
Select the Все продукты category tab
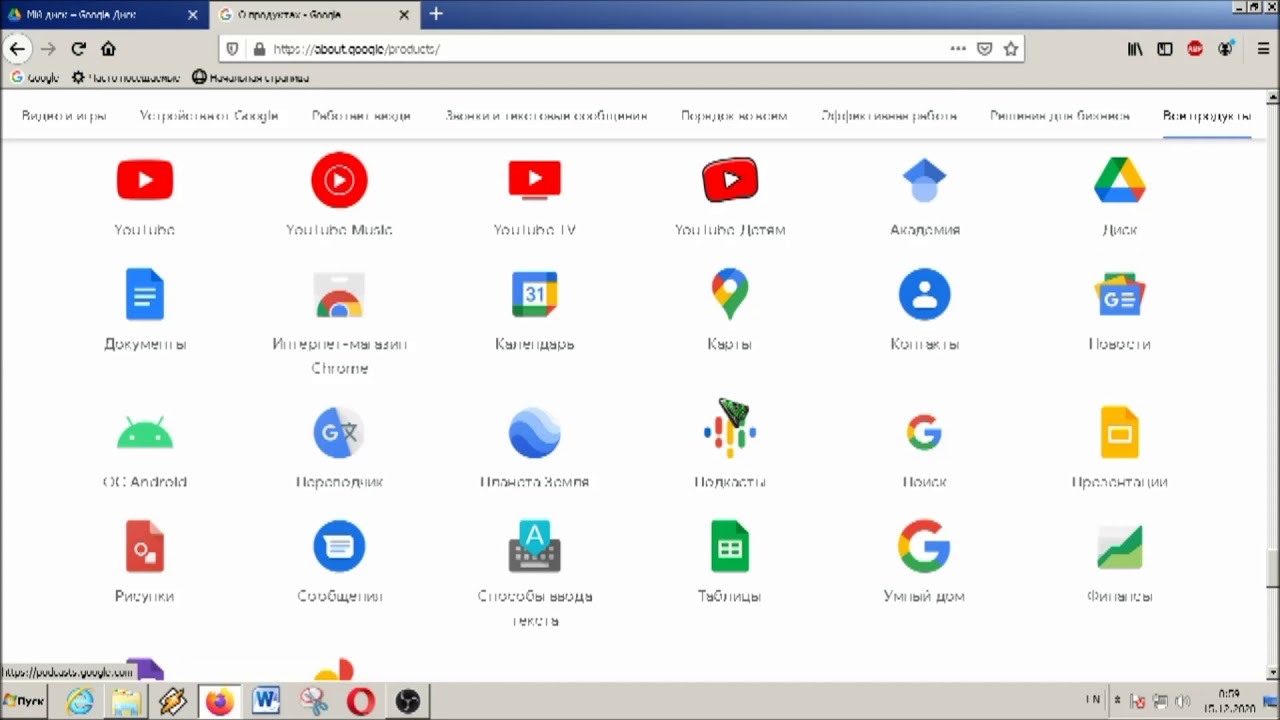(x=1206, y=116)
